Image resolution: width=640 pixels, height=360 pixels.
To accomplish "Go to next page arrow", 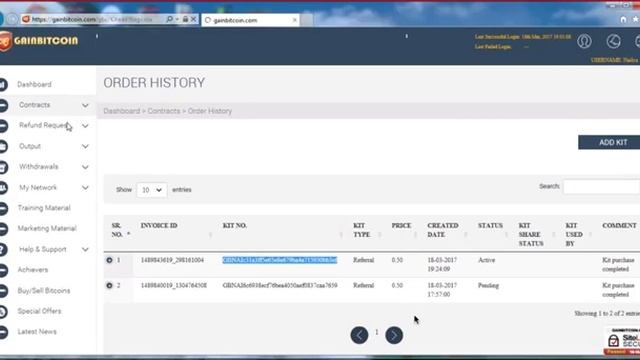I will tap(394, 335).
